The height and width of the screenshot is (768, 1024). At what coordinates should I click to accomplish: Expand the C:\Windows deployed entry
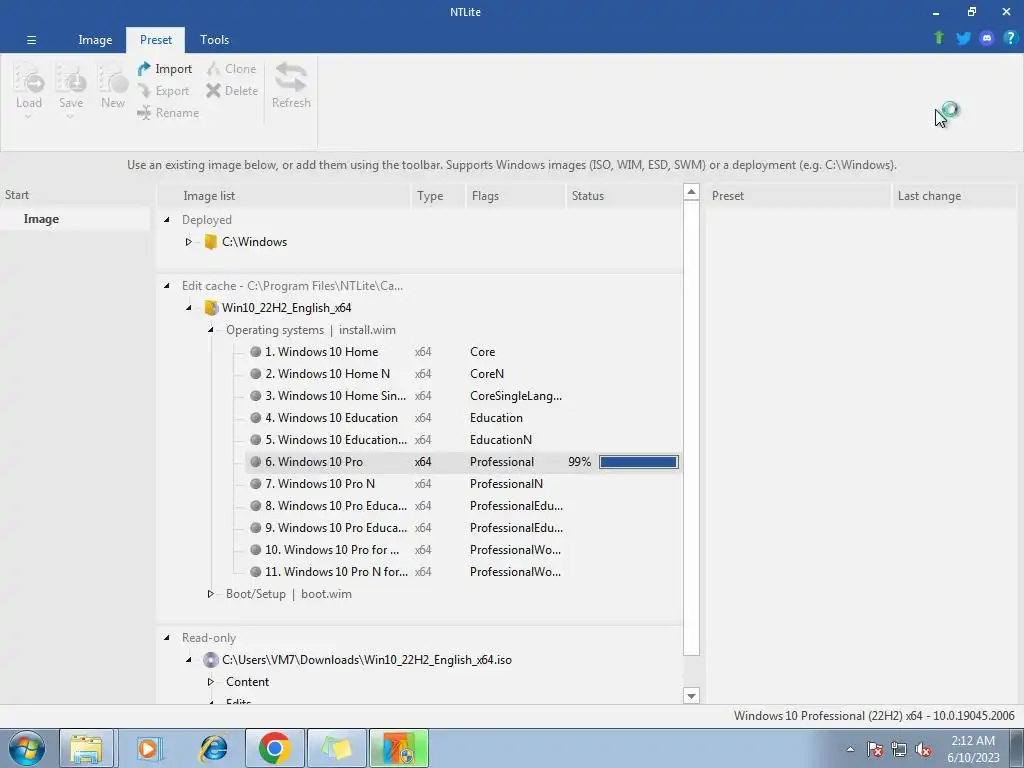point(189,242)
